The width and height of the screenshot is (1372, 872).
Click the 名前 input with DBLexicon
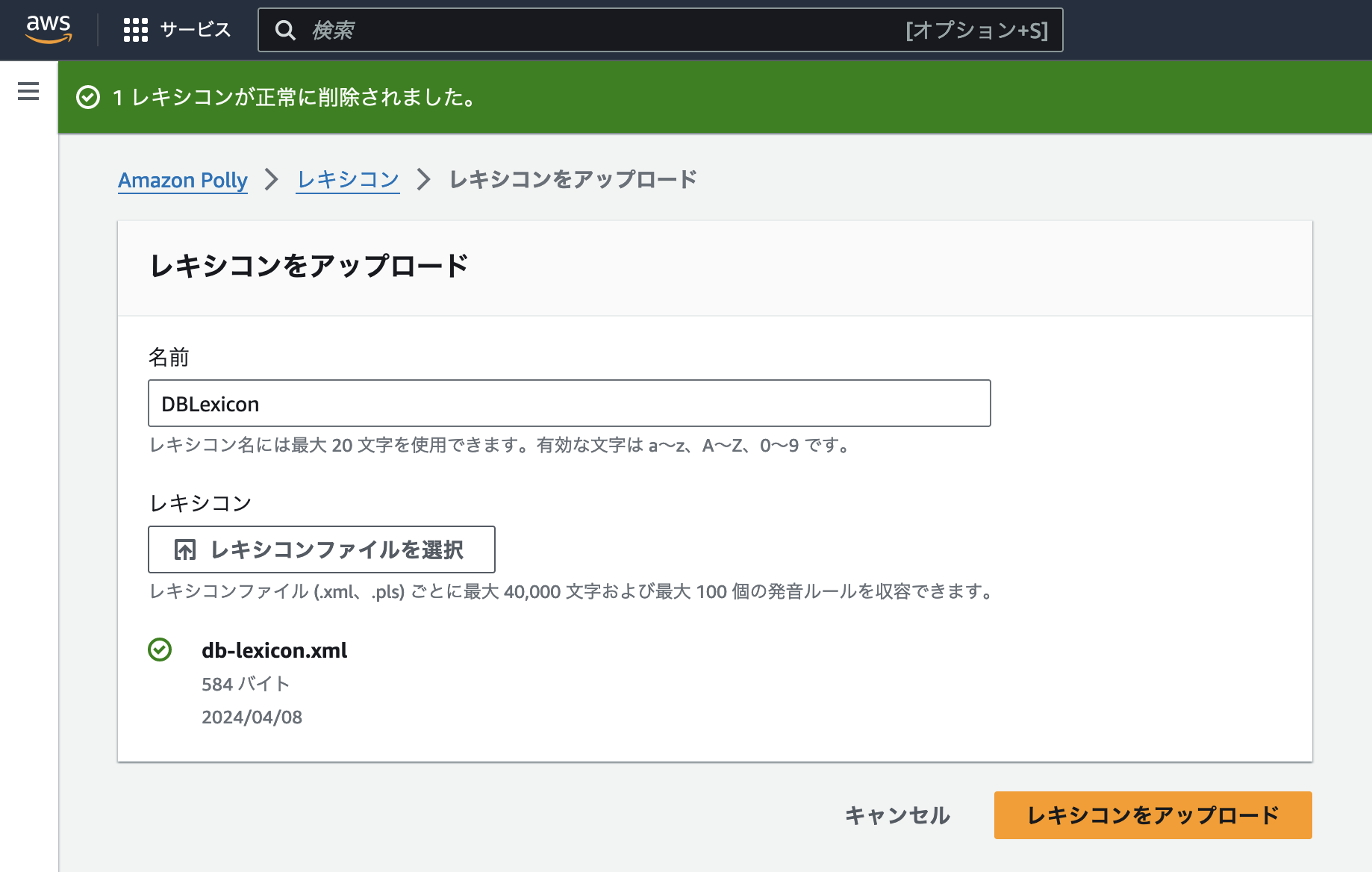pyautogui.click(x=569, y=403)
